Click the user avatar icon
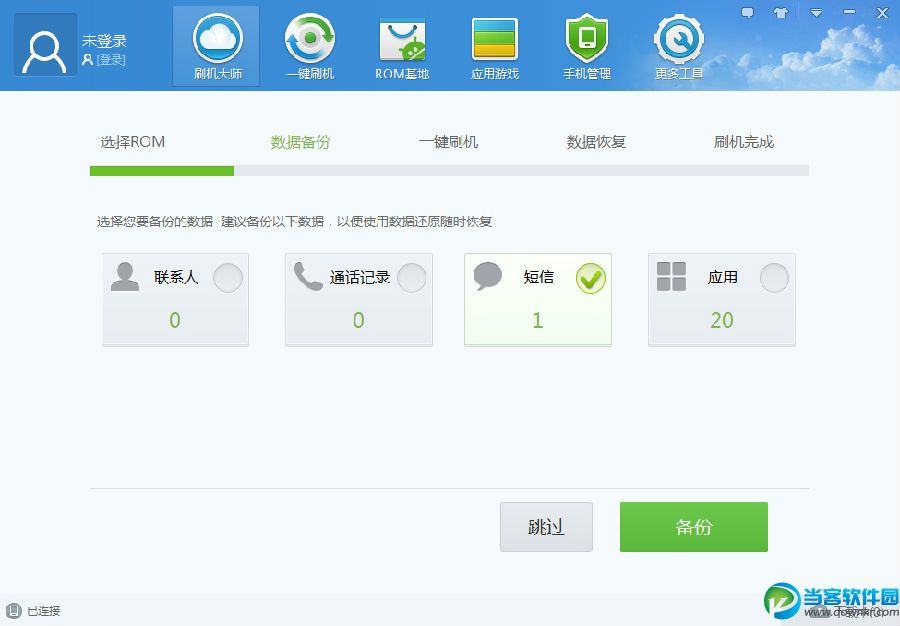This screenshot has width=900, height=626. (x=45, y=45)
